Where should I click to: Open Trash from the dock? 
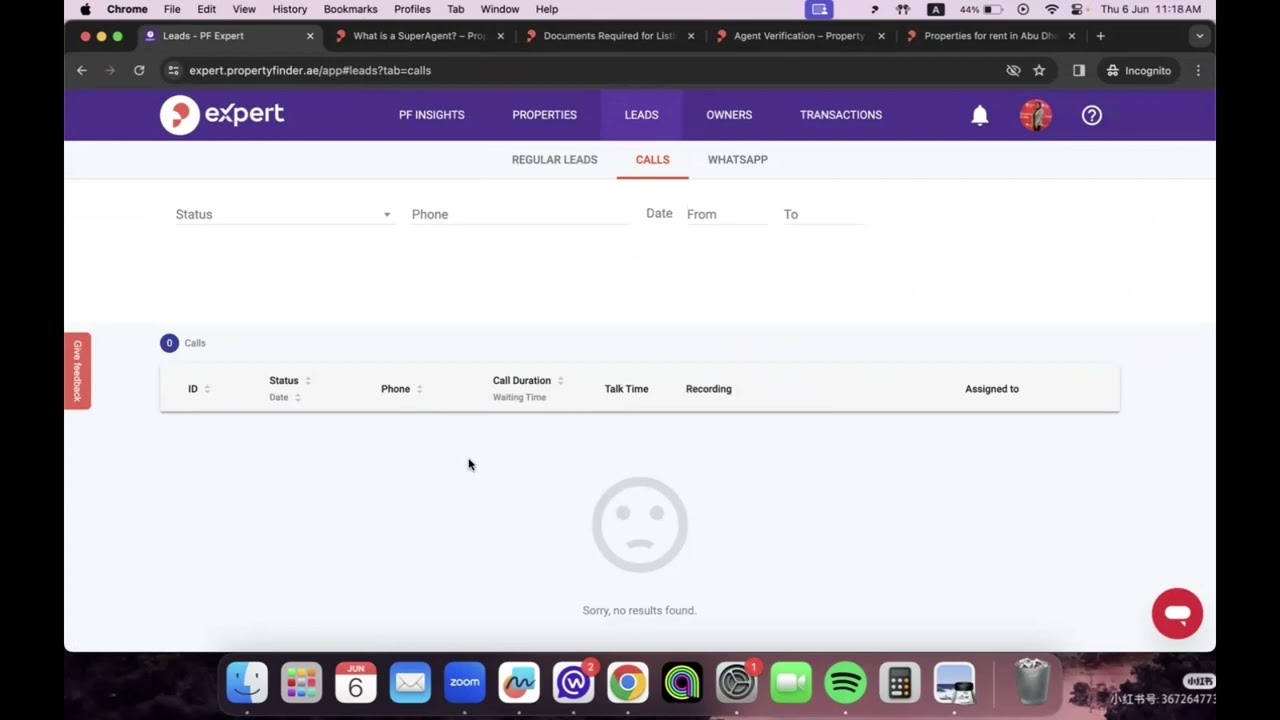coord(1031,682)
